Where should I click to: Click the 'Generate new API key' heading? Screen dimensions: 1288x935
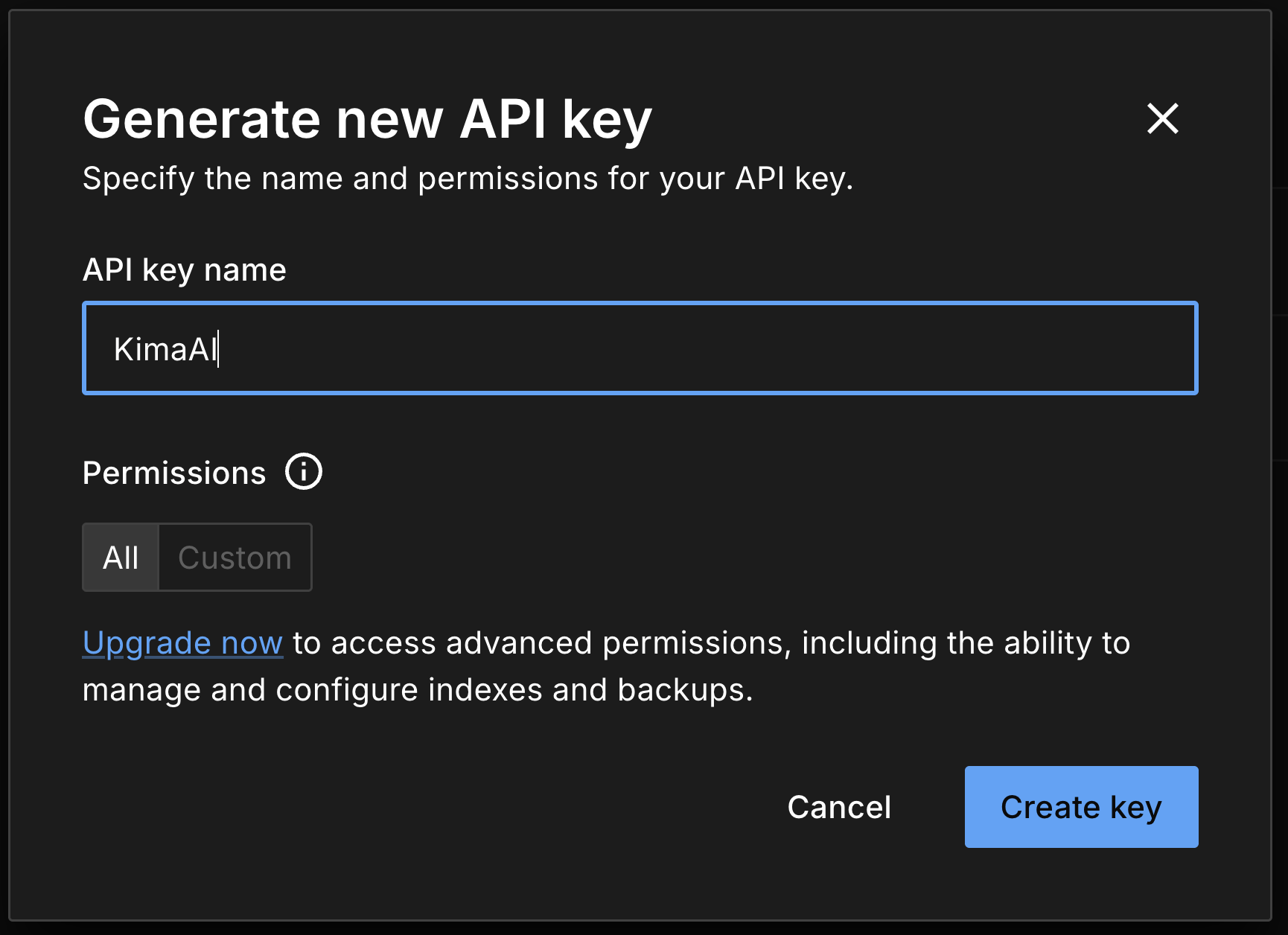pos(367,119)
